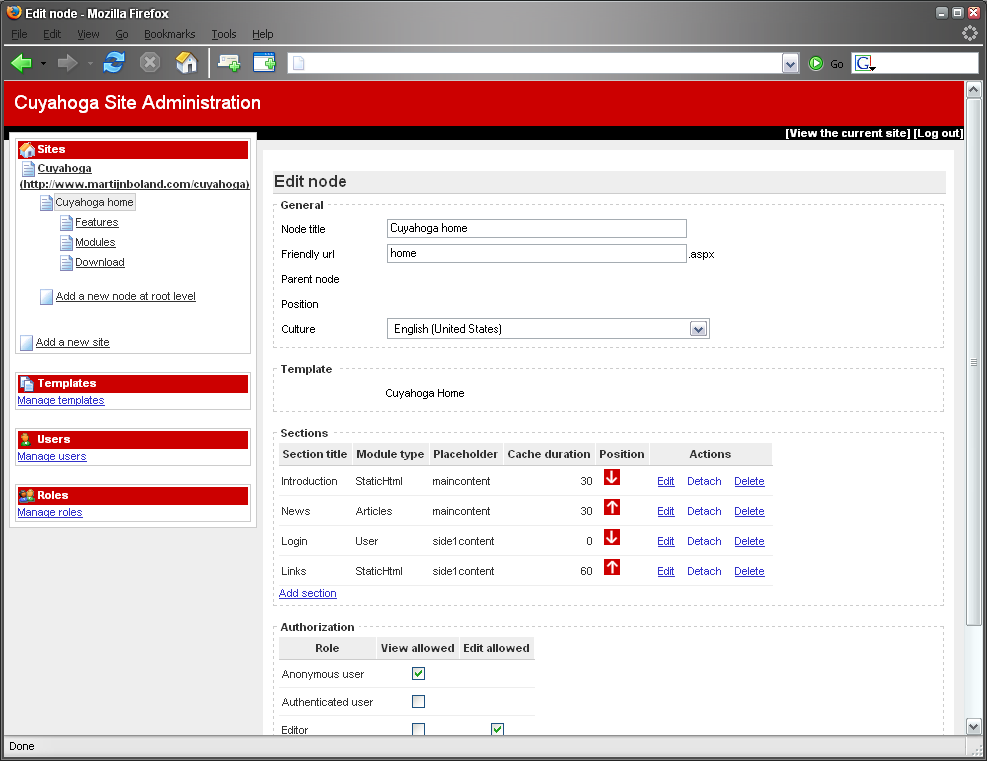Viewport: 987px width, 761px height.
Task: Click the Forward arrow toolbar button
Action: (x=67, y=63)
